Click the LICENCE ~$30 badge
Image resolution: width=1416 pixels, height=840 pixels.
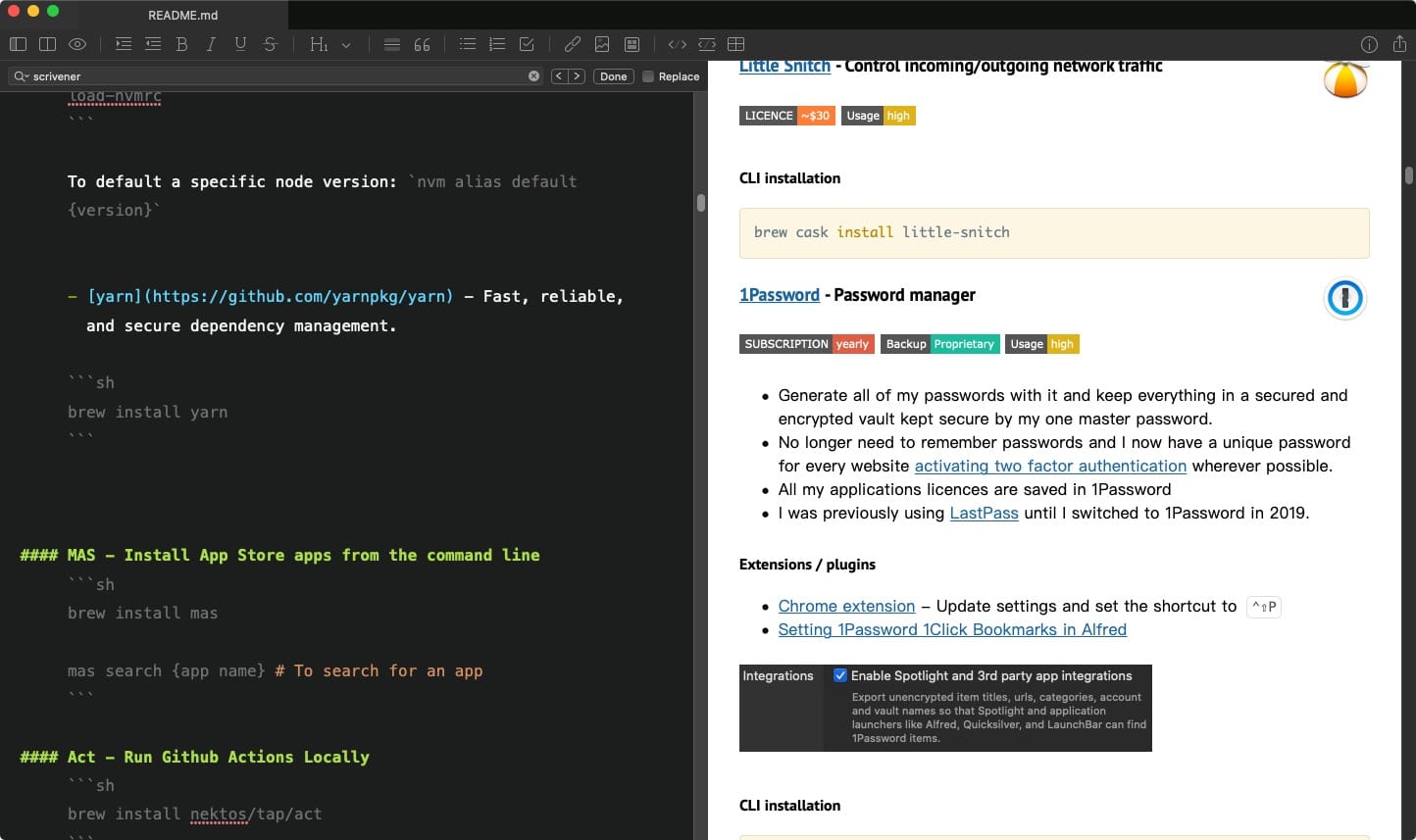click(786, 116)
